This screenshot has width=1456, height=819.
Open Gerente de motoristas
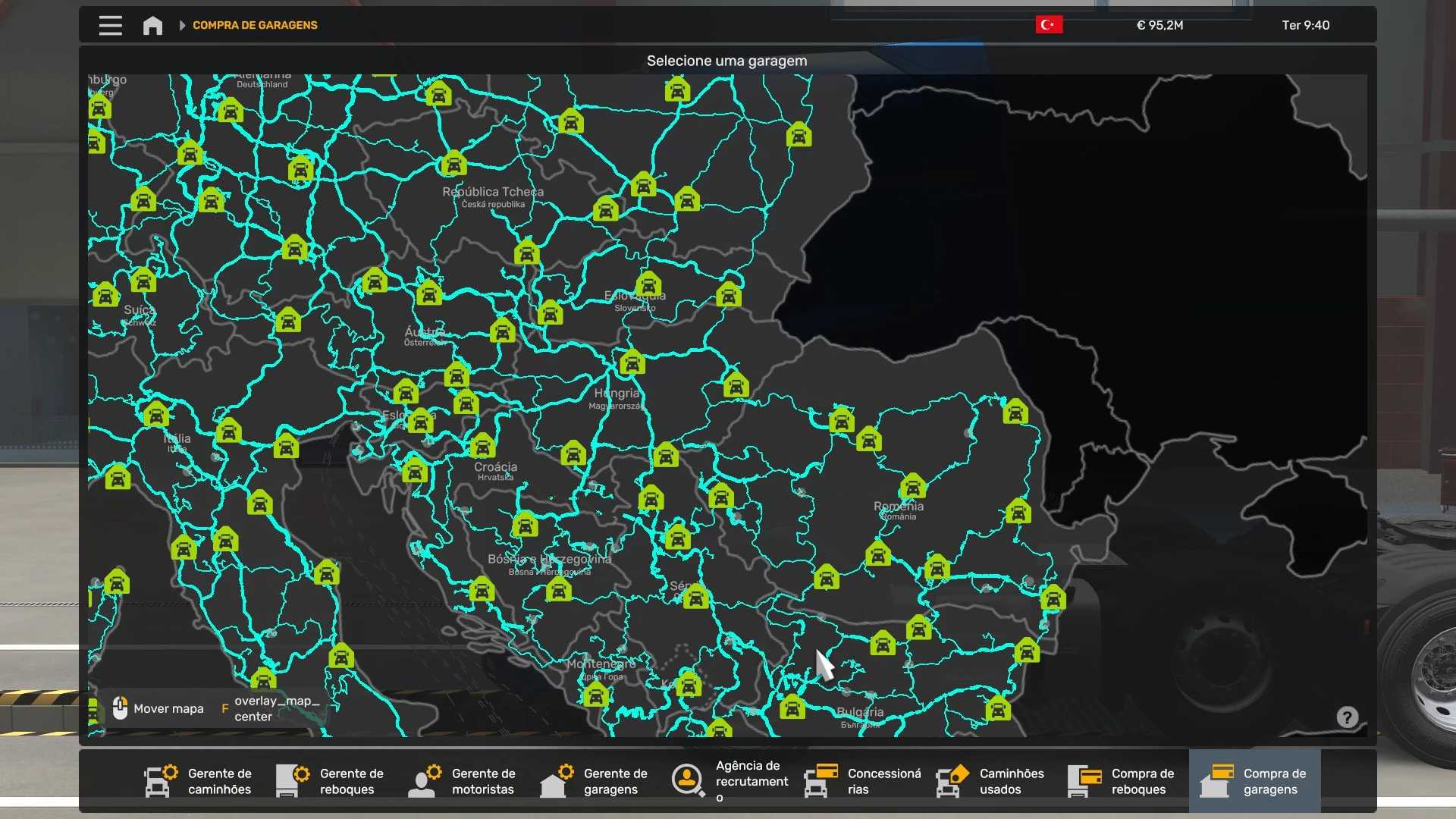(x=463, y=781)
